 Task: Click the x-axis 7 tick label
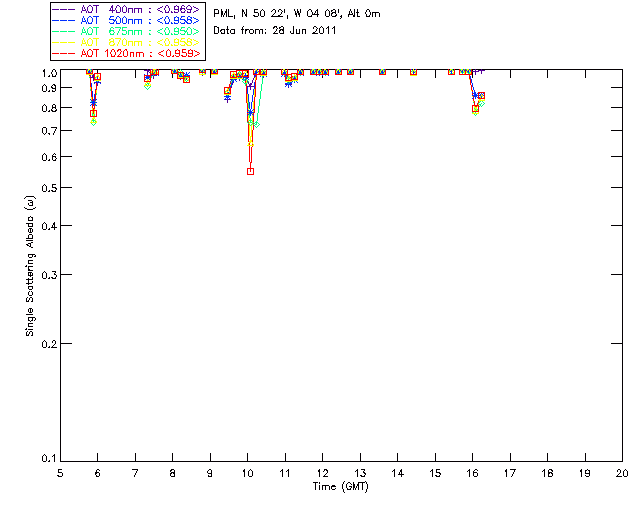coord(135,473)
